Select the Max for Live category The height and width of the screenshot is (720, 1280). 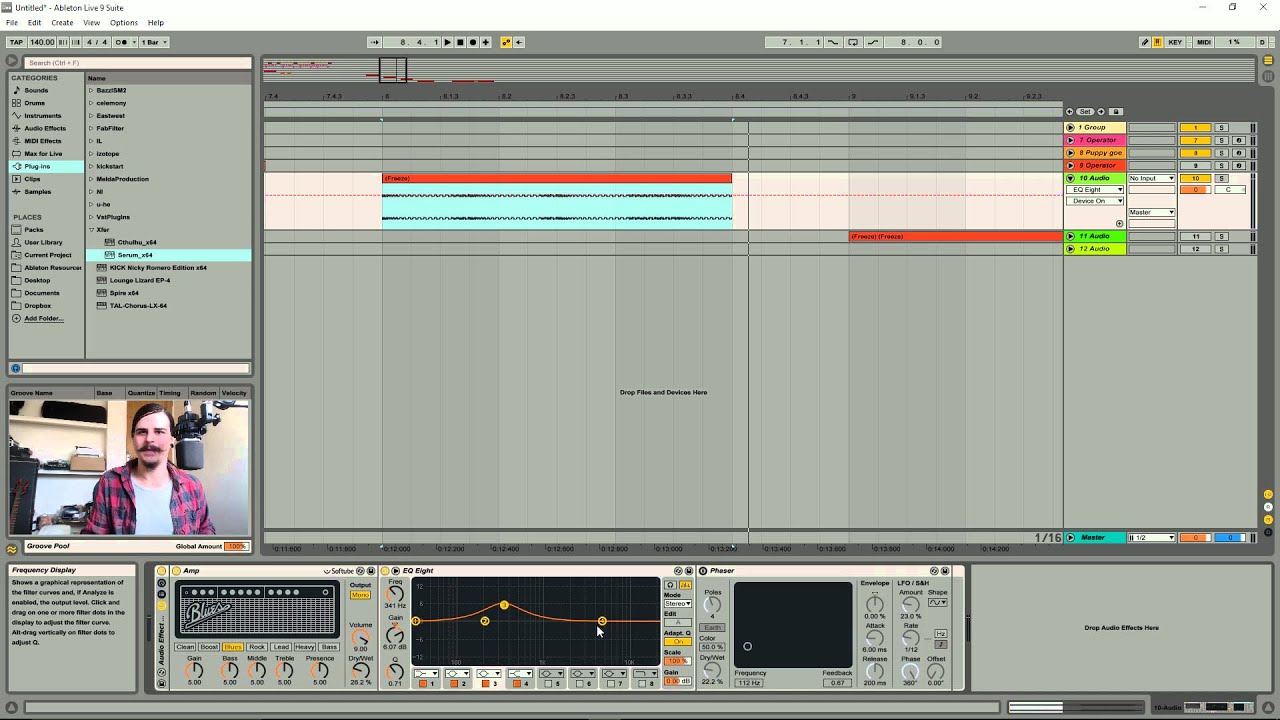(x=43, y=153)
